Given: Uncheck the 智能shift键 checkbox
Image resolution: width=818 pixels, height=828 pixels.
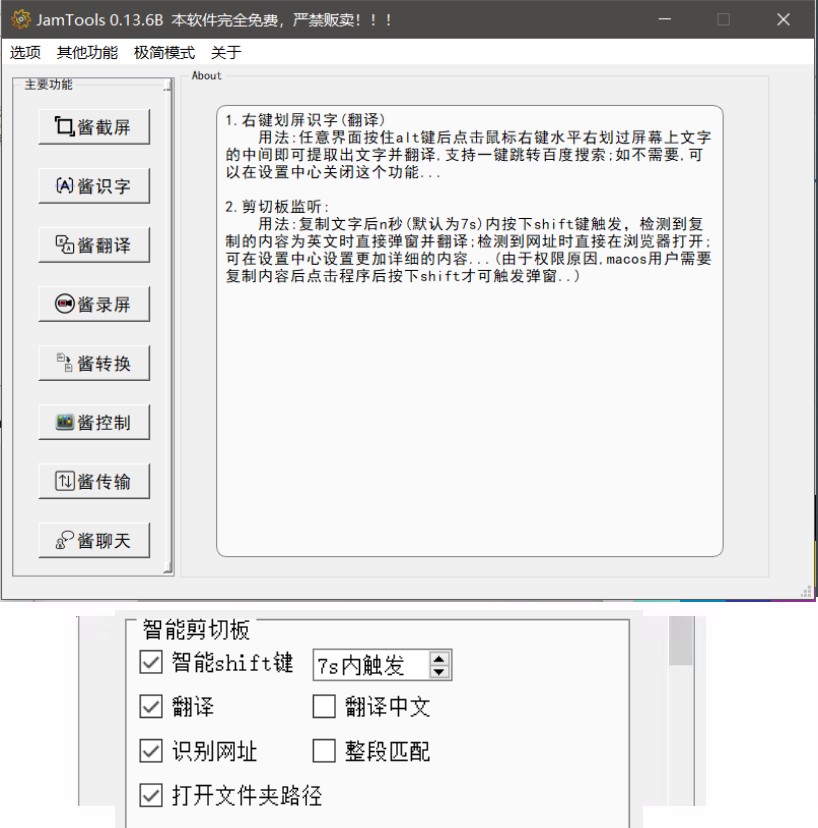Looking at the screenshot, I should 151,662.
